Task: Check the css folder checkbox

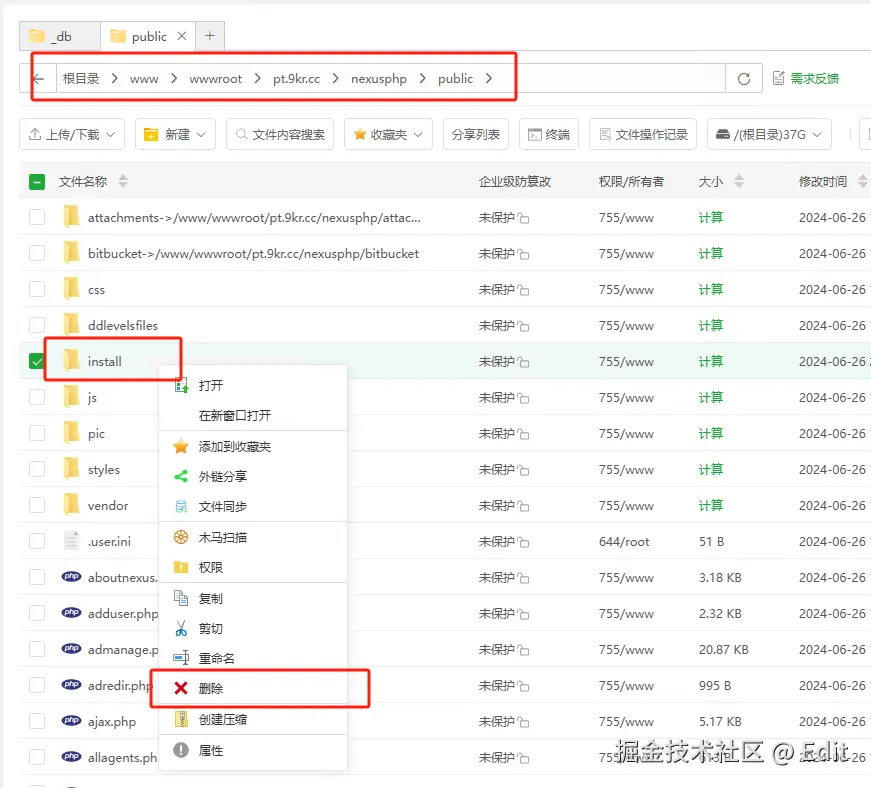Action: pyautogui.click(x=37, y=289)
